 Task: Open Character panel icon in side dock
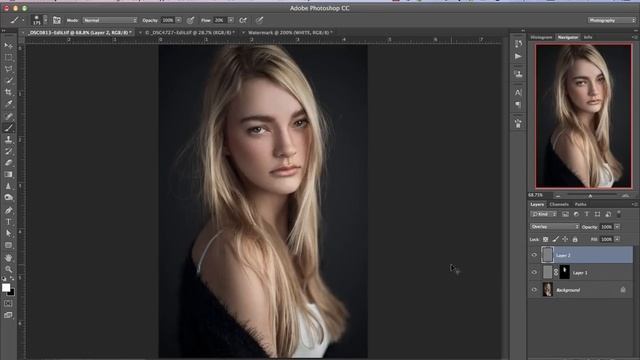[x=518, y=93]
